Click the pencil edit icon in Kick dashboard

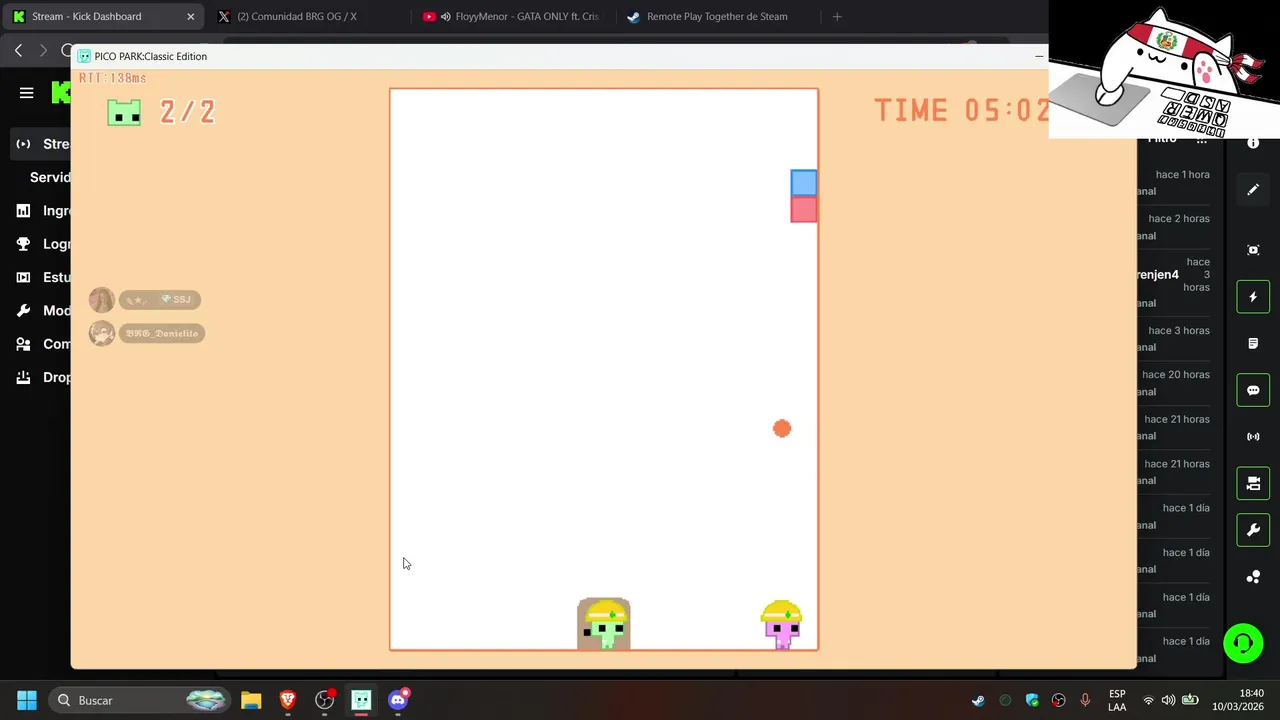[1253, 190]
